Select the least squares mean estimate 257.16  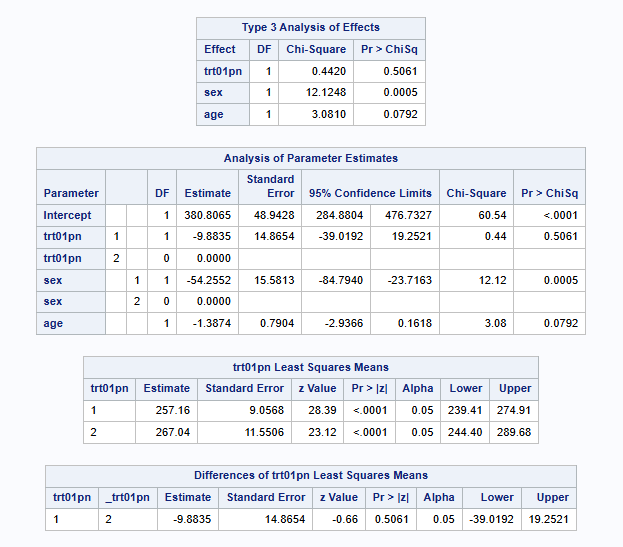coord(166,410)
